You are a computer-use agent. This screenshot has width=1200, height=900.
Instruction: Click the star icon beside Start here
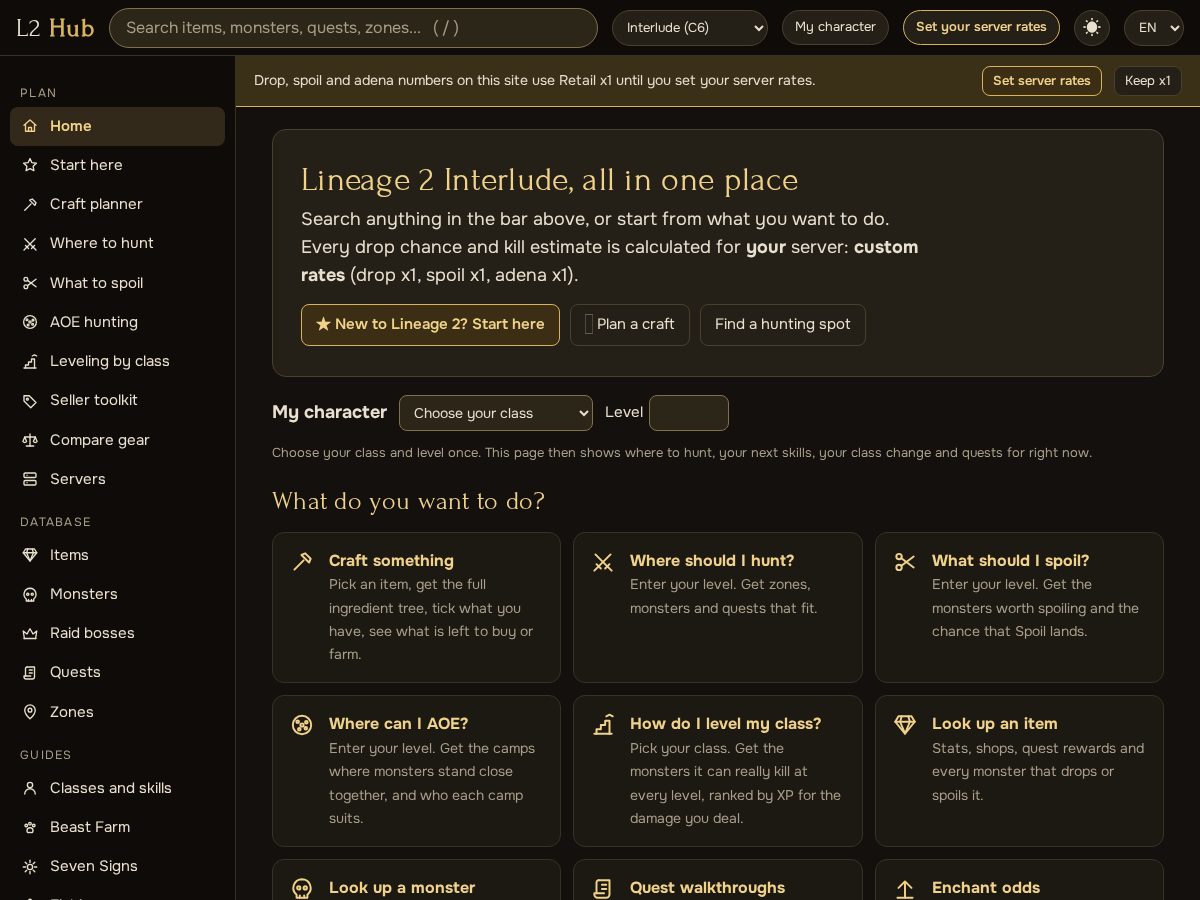tap(30, 165)
